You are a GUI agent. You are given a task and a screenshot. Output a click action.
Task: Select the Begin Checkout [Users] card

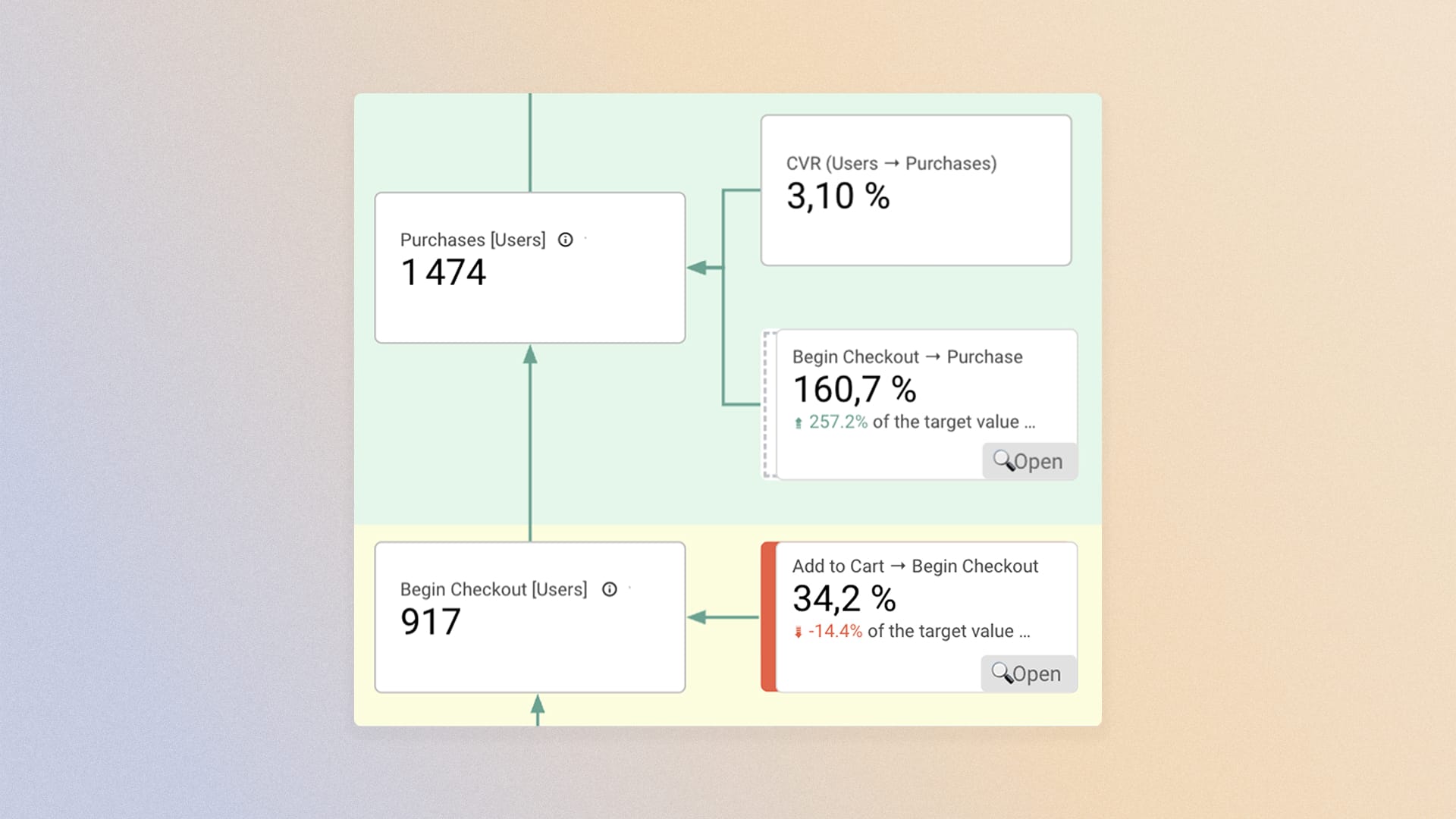tap(530, 617)
